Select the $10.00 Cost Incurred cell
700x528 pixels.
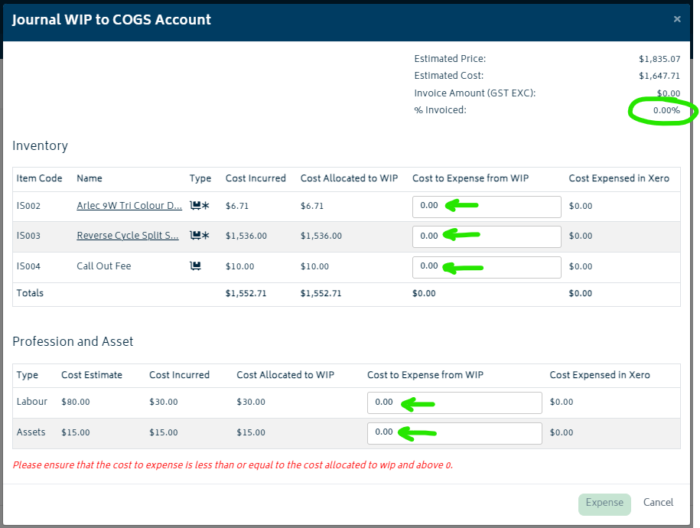(x=240, y=266)
